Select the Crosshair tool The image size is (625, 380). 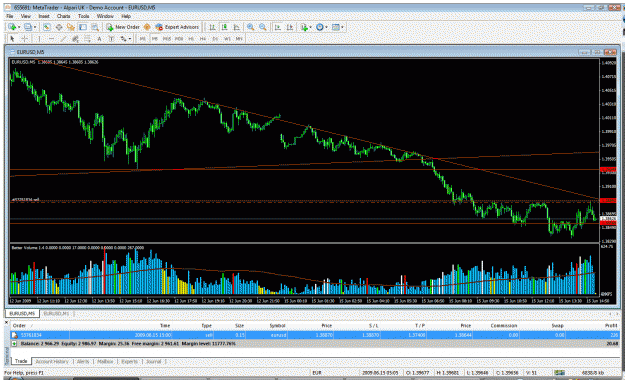[25, 39]
